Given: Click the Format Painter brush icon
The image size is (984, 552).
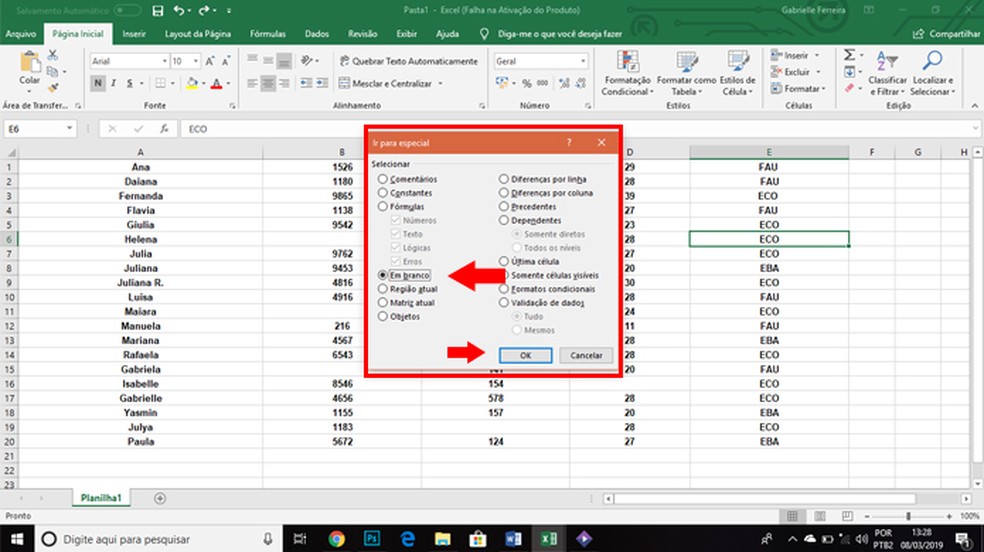Looking at the screenshot, I should point(53,87).
